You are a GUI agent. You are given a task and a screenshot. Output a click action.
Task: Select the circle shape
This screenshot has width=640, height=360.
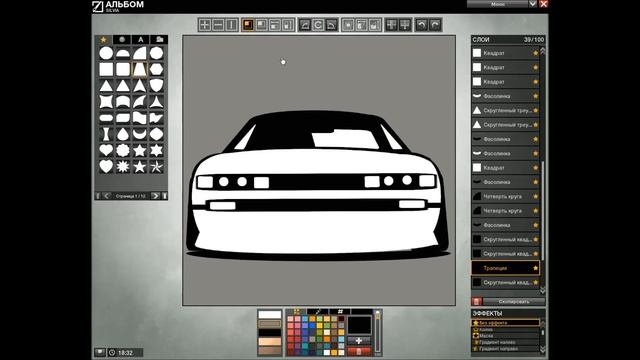[x=106, y=53]
